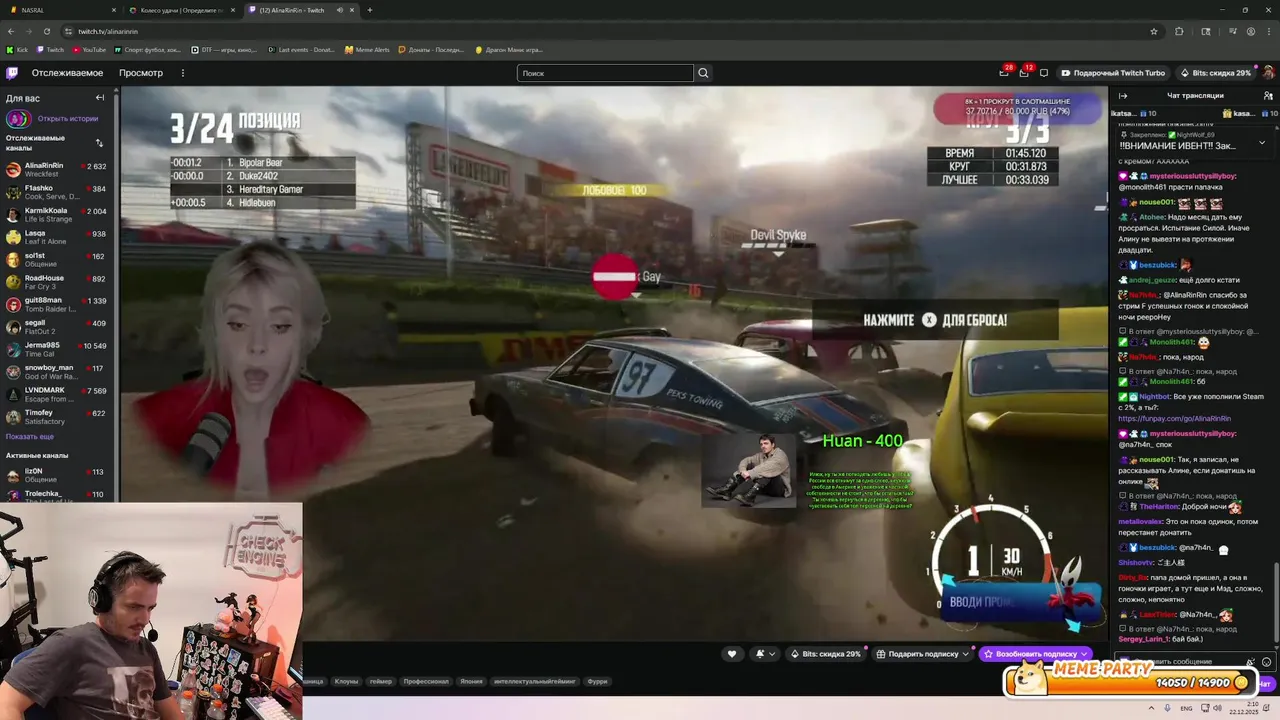Open the browser extensions puzzle icon
The width and height of the screenshot is (1280, 720).
(x=1179, y=31)
